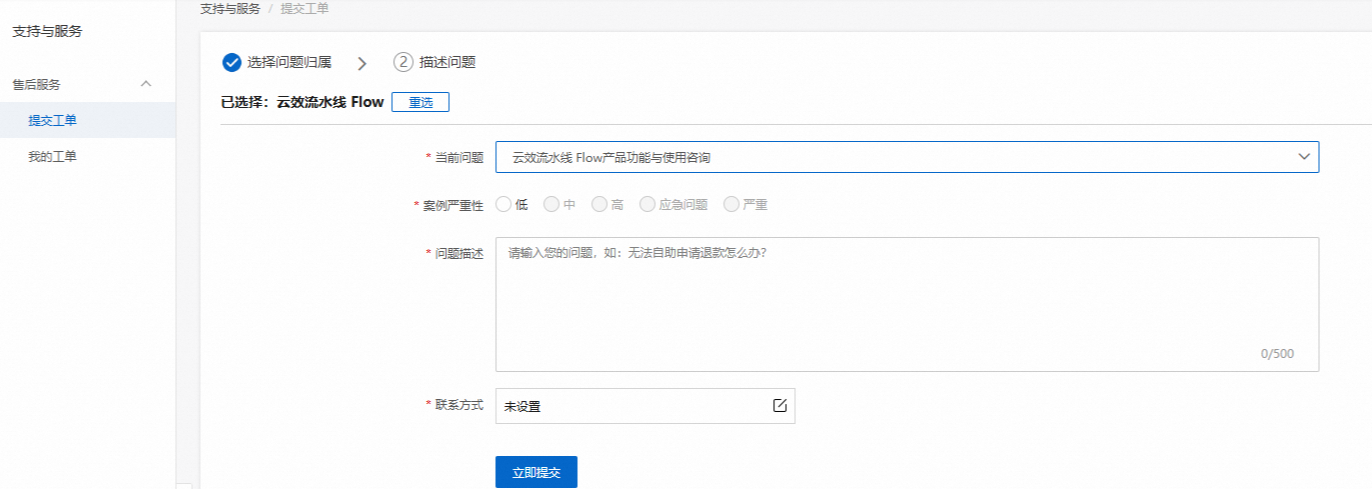Click the 重选 button
1372x489 pixels.
pyautogui.click(x=420, y=102)
